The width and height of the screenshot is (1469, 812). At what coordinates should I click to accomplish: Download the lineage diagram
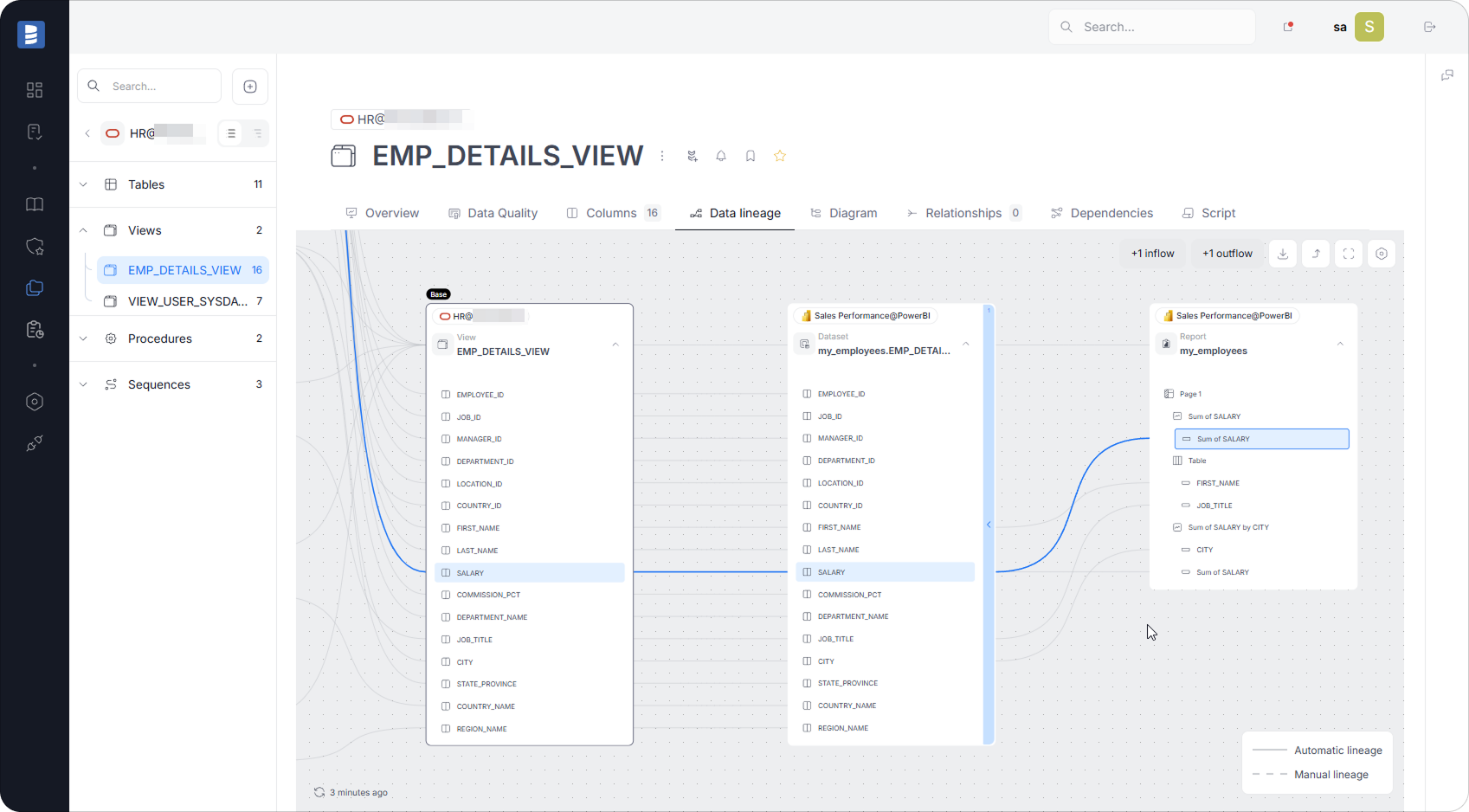tap(1283, 254)
